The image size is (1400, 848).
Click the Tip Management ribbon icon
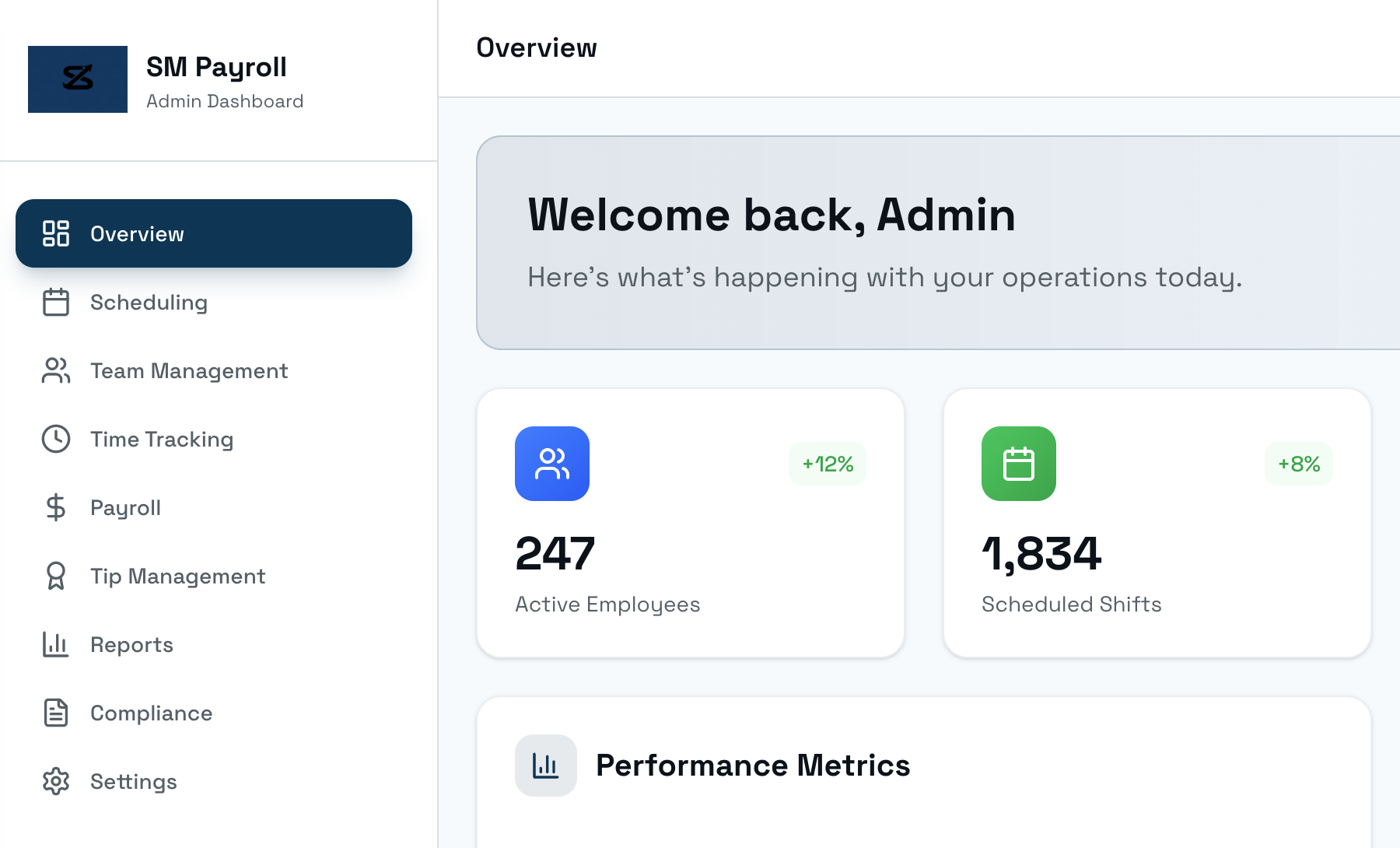click(x=55, y=576)
